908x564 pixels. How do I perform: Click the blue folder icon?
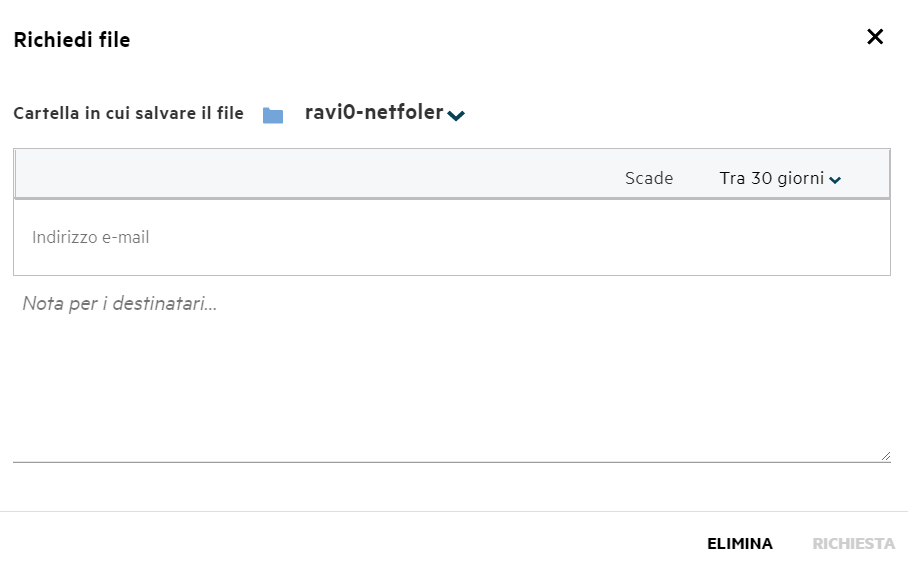pos(273,115)
